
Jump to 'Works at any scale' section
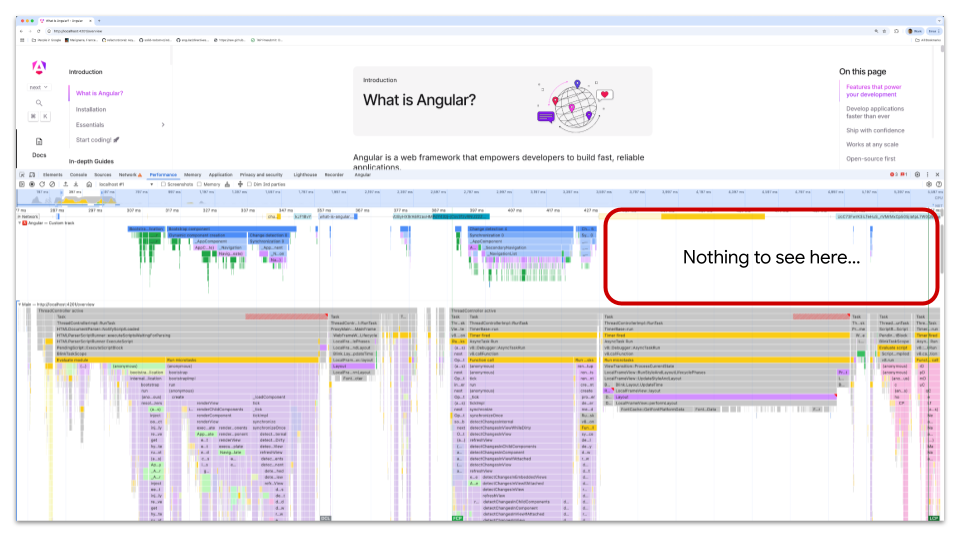pos(872,144)
